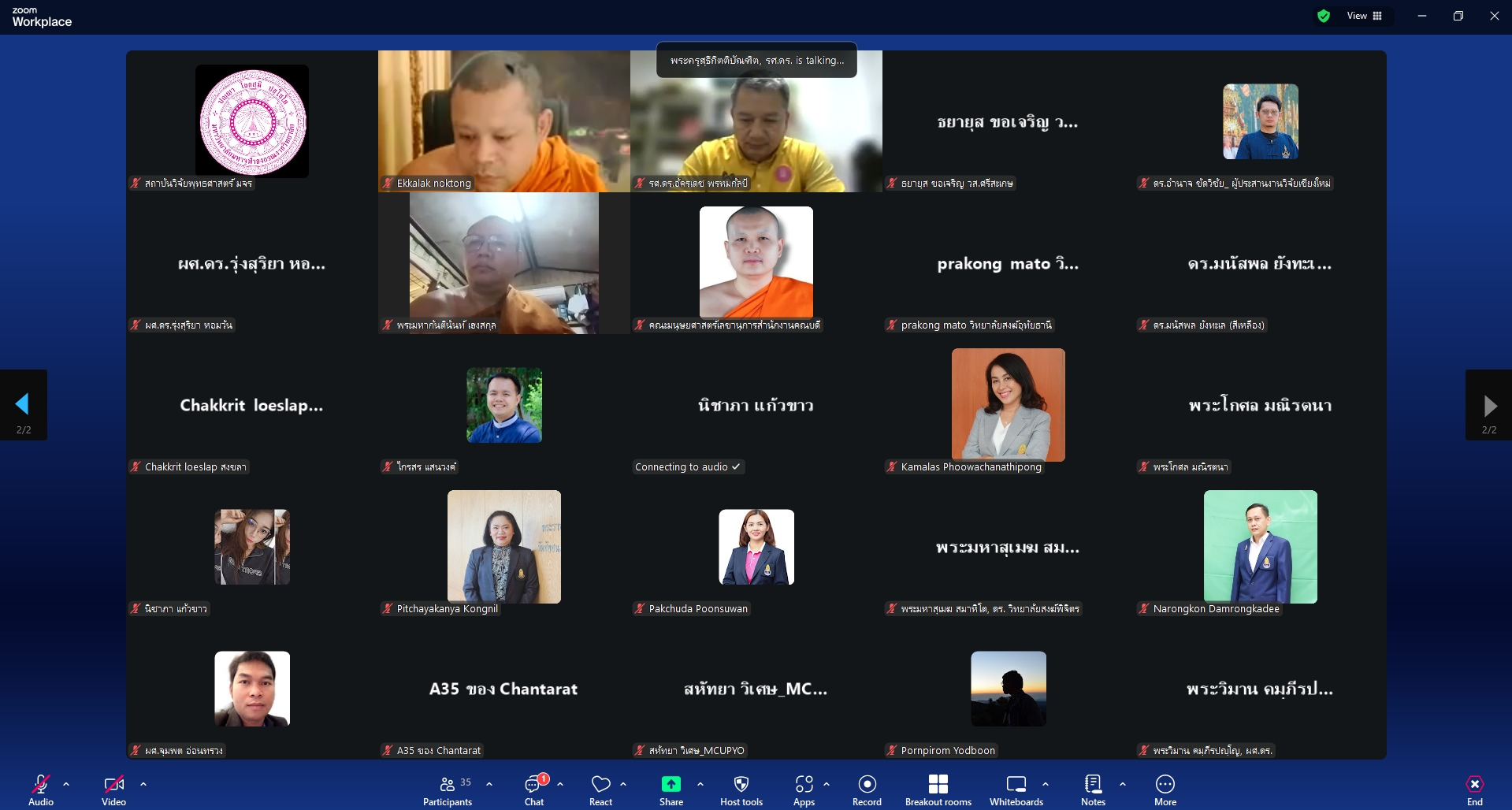The width and height of the screenshot is (1512, 810).
Task: Open the Chat panel
Action: (534, 790)
